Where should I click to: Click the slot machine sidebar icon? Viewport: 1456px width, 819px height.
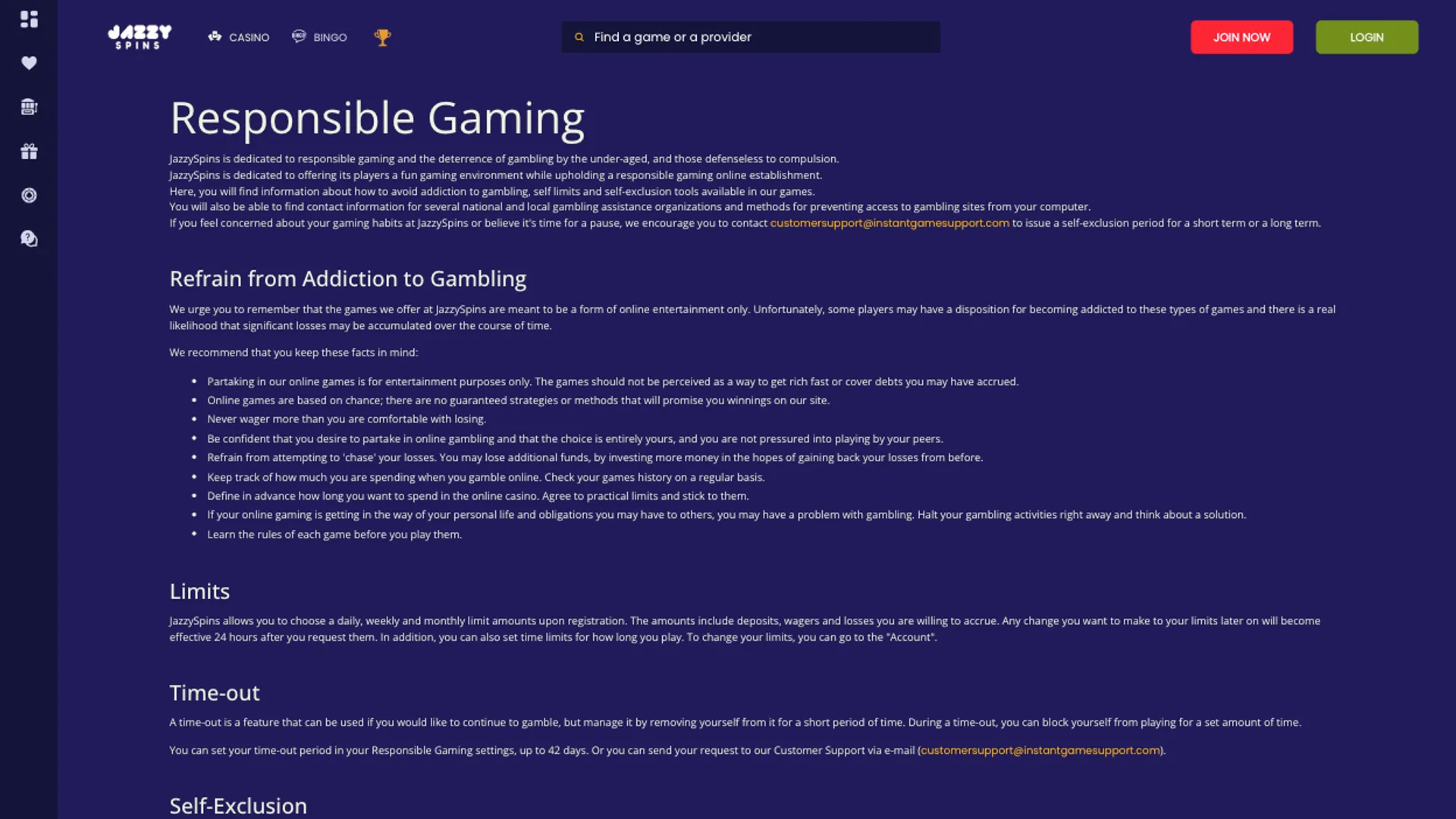pyautogui.click(x=29, y=107)
